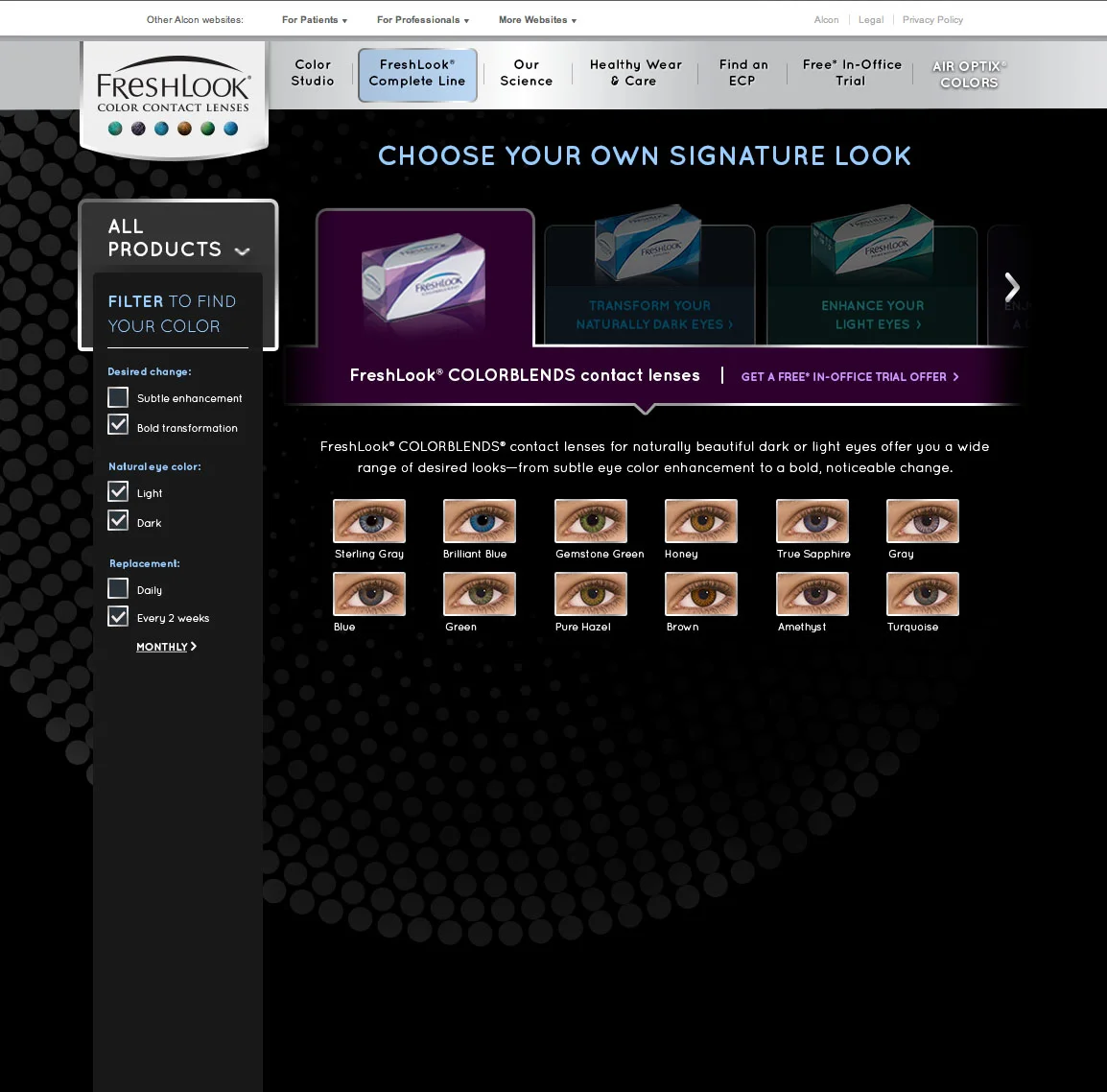Screen dimensions: 1107x1092
Task: Open the Find an ECP tab
Action: (x=742, y=73)
